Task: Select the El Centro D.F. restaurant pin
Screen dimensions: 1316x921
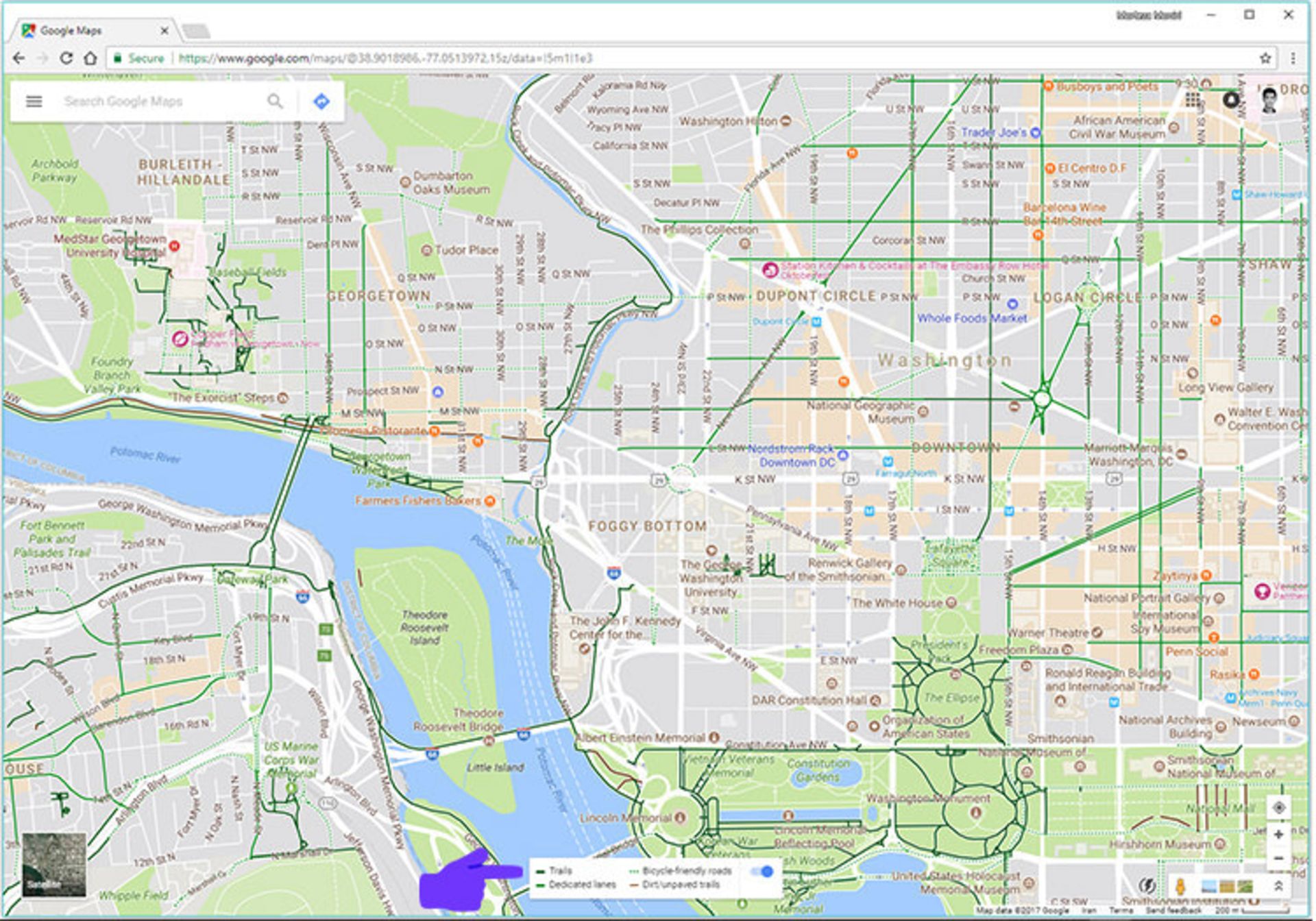Action: tap(1049, 168)
